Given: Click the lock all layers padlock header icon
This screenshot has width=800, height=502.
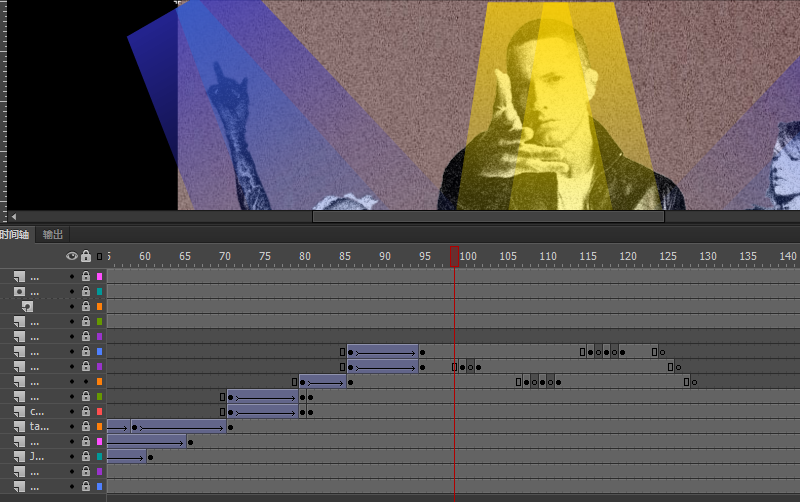Looking at the screenshot, I should [86, 256].
